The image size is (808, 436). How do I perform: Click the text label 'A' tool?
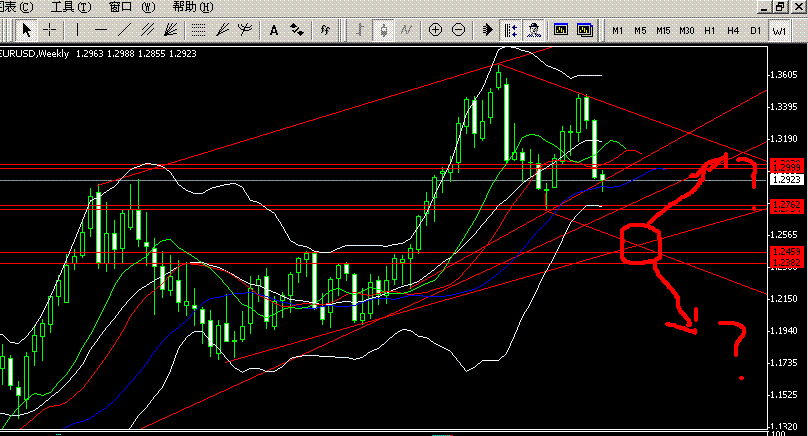coord(274,30)
